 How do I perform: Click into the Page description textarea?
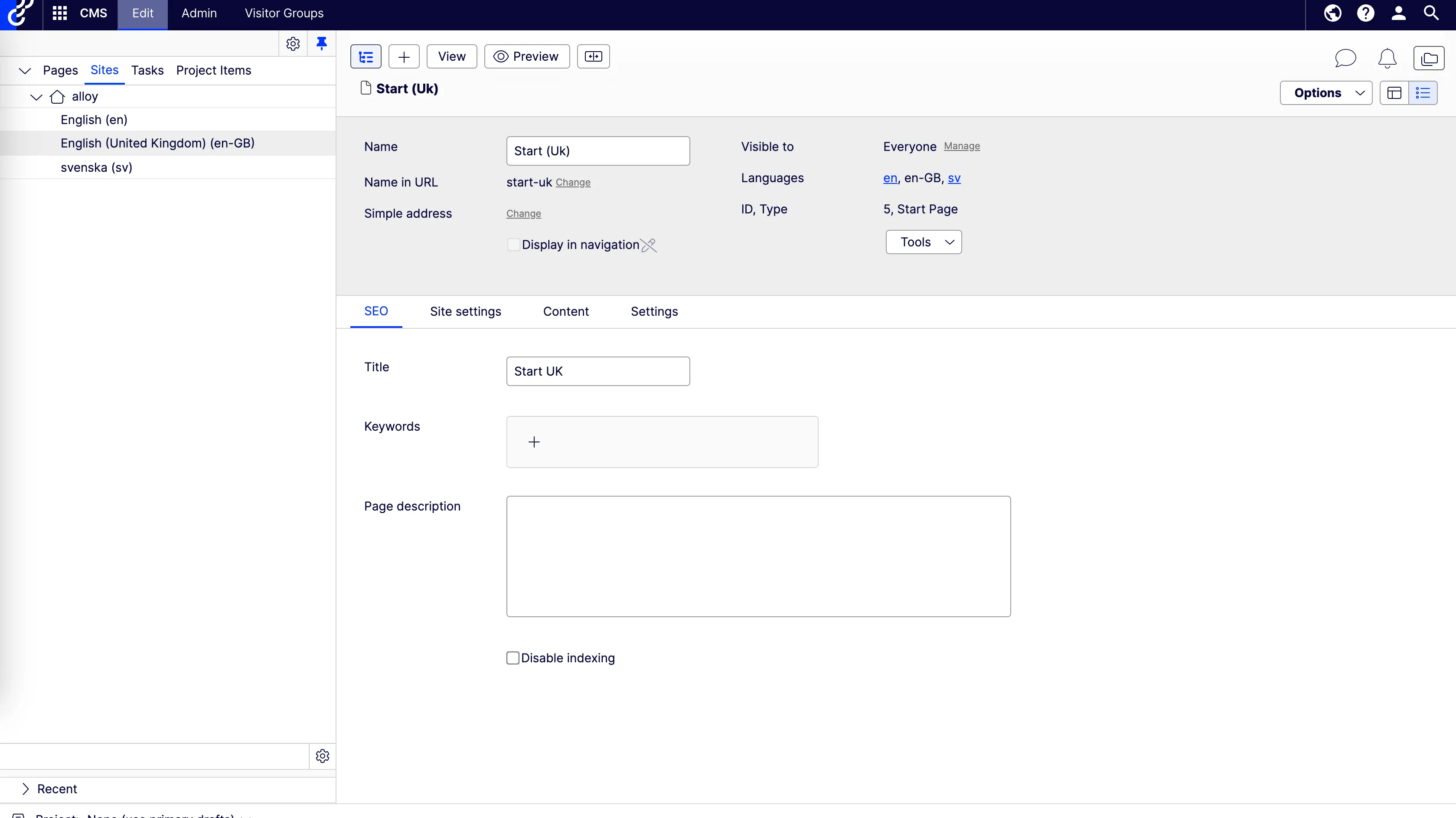coord(758,556)
